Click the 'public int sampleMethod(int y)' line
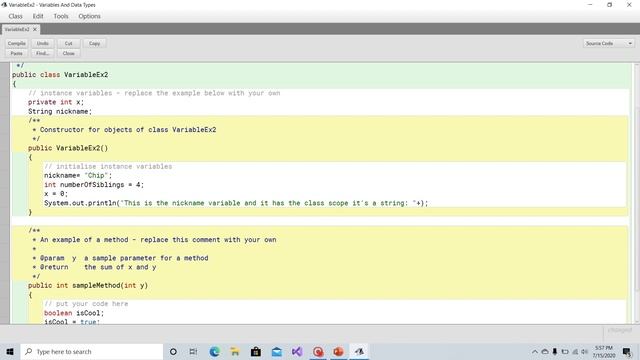This screenshot has height=360, width=640. pyautogui.click(x=88, y=286)
